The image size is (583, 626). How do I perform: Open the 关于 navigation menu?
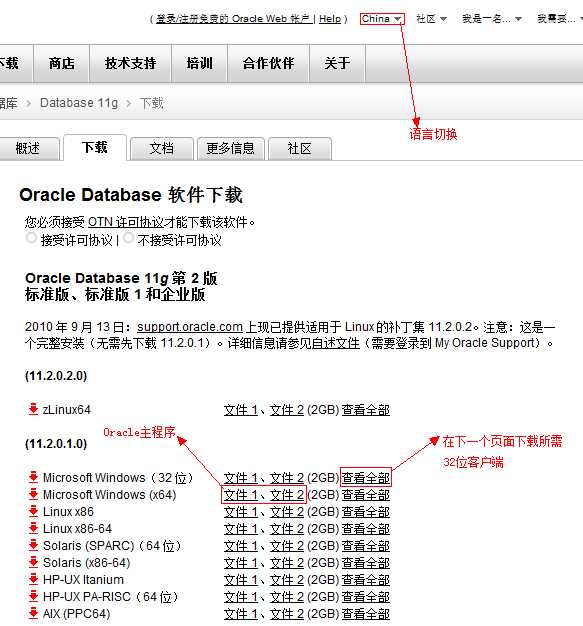pos(337,63)
